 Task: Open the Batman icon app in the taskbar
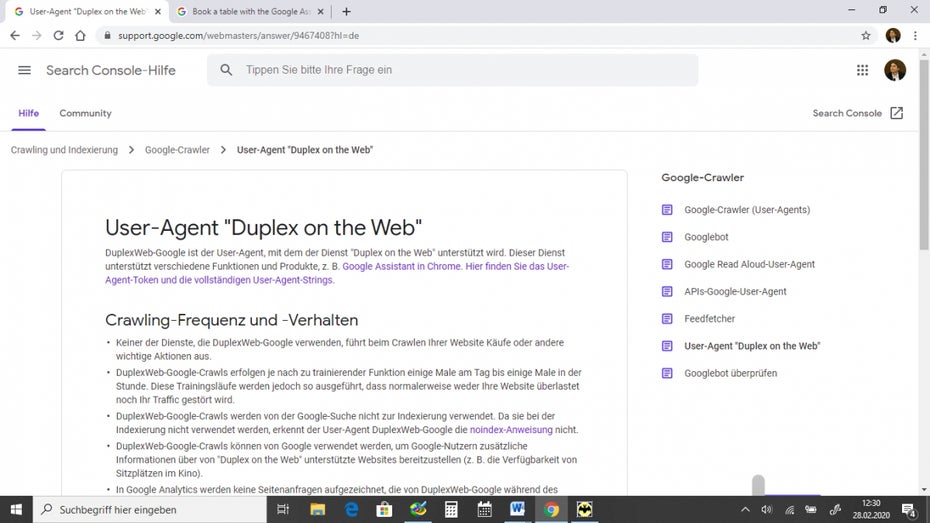click(584, 509)
